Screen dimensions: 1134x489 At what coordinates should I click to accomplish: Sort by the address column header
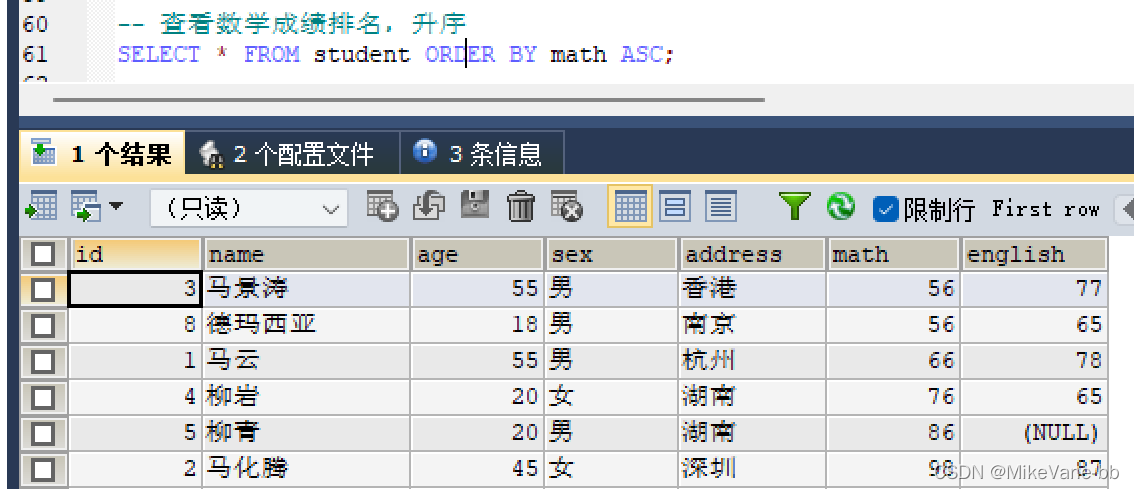(752, 254)
